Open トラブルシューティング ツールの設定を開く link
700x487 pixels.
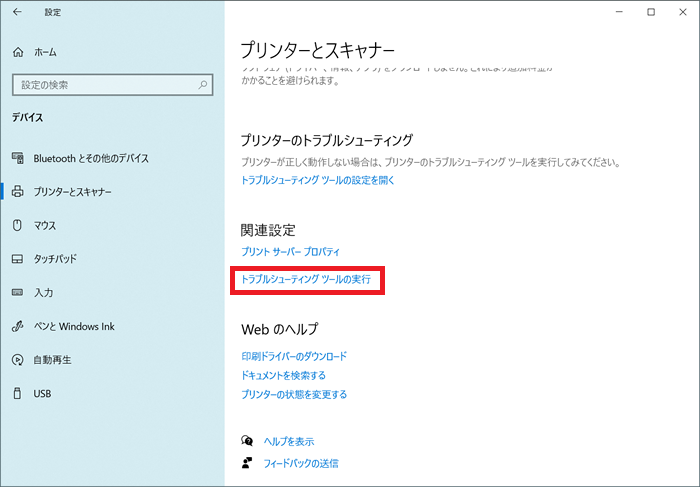coord(318,181)
